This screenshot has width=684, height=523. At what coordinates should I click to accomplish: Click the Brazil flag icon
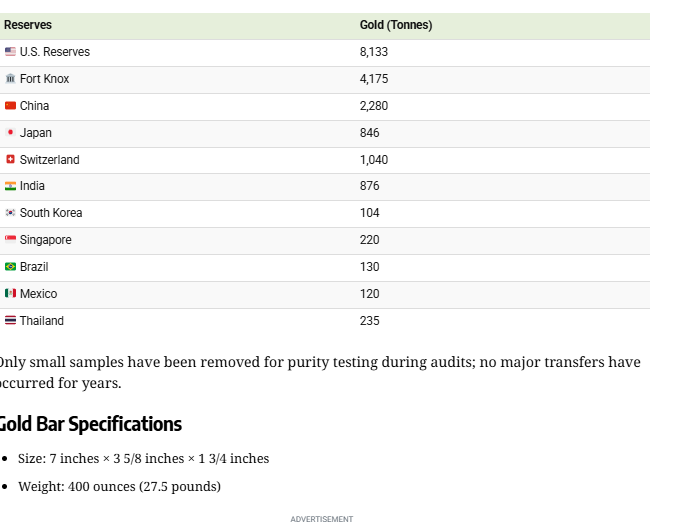pyautogui.click(x=10, y=267)
